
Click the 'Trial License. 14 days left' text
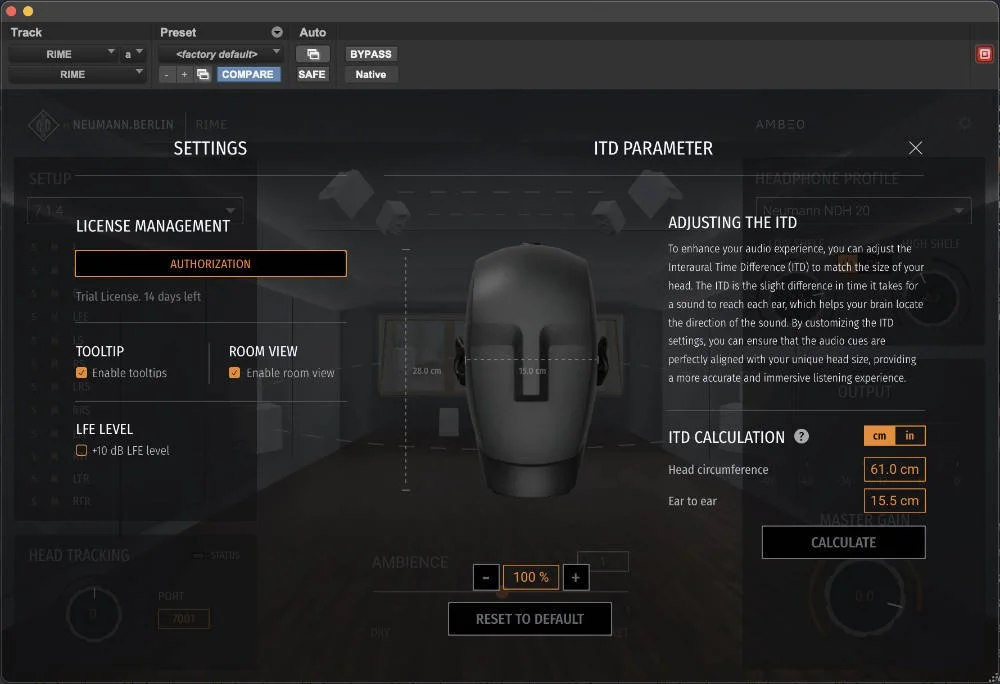click(x=138, y=296)
